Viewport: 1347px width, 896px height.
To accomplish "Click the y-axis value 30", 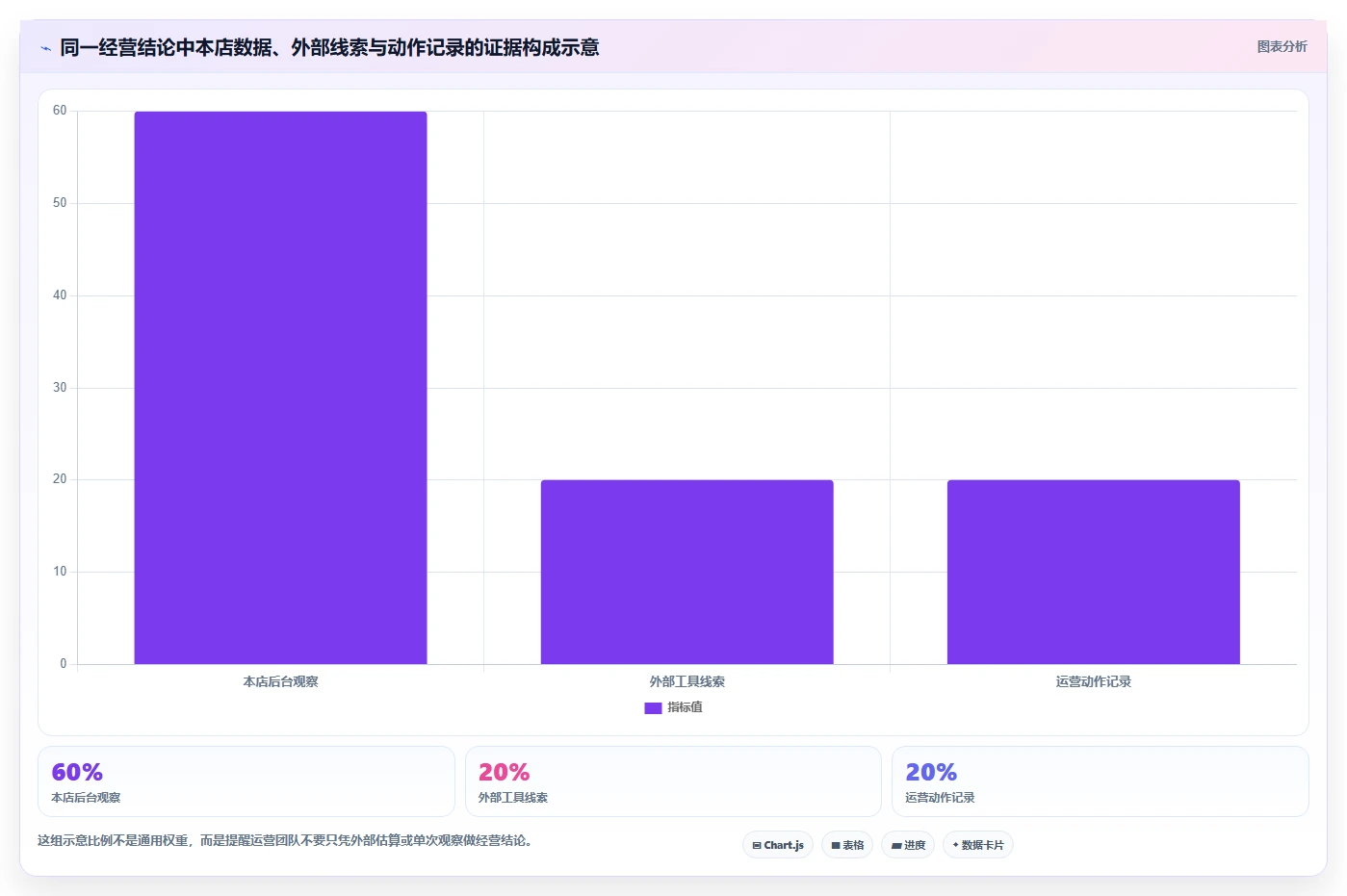I will [x=60, y=388].
